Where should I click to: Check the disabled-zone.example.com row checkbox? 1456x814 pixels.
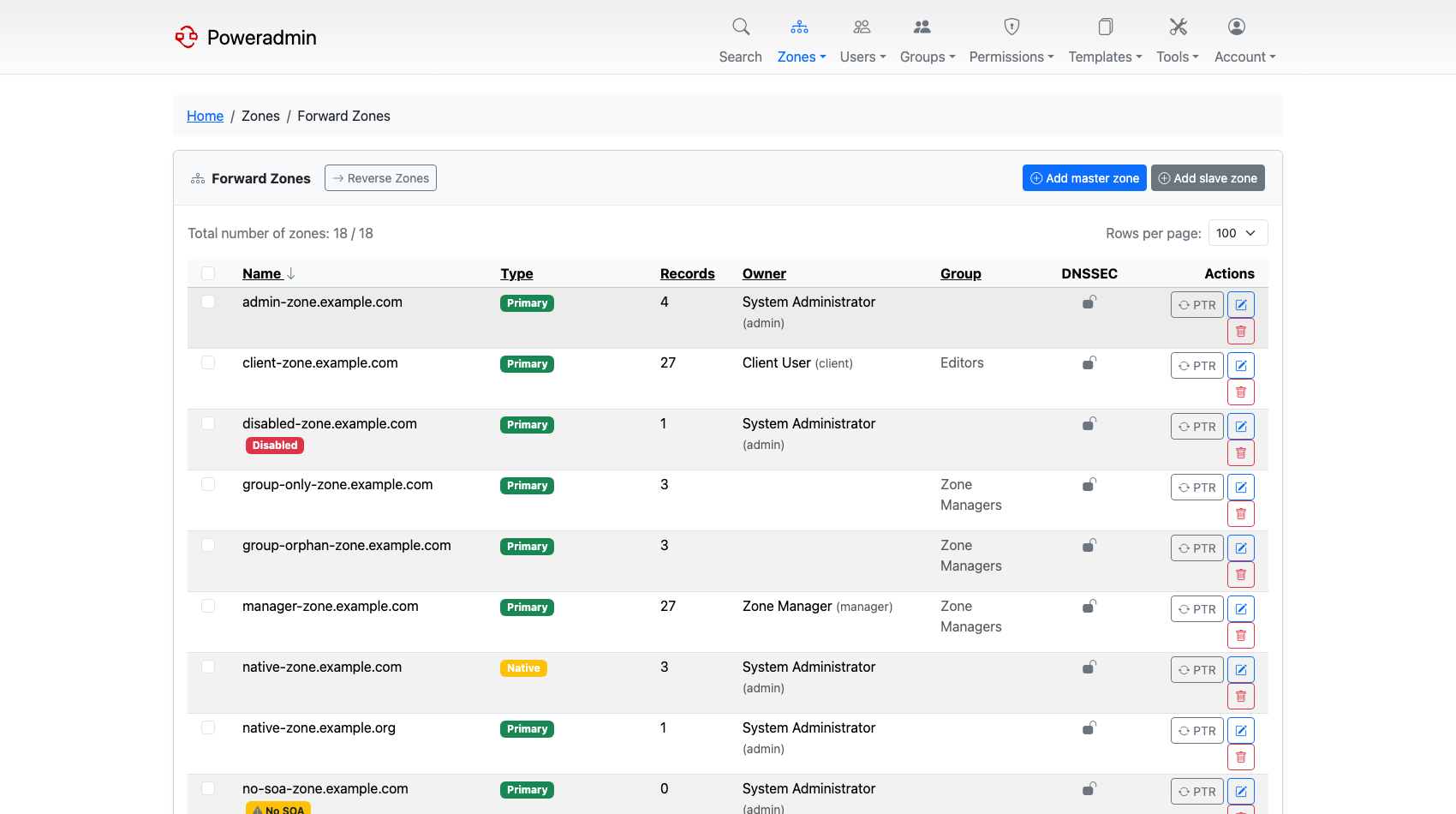pos(208,423)
